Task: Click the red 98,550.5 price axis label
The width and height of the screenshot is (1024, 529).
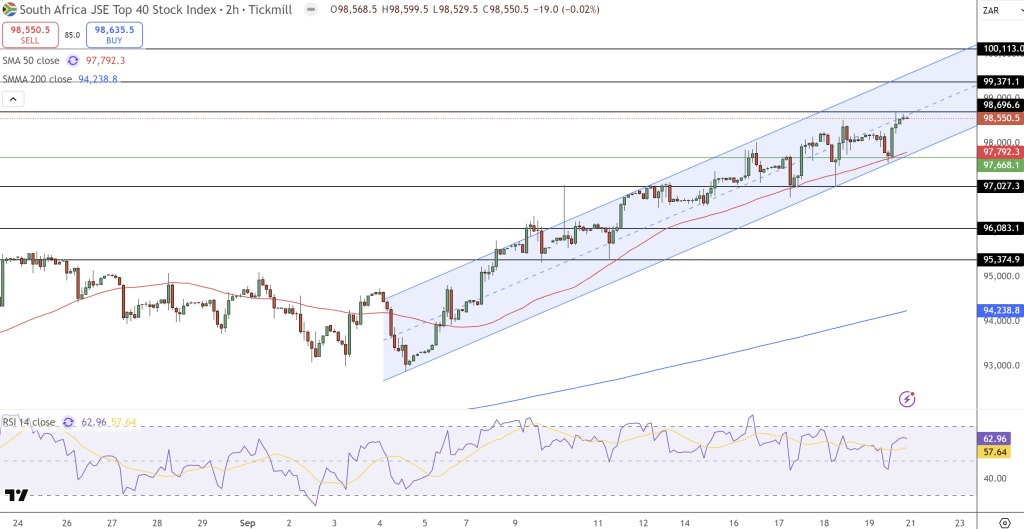Action: 1000,118
